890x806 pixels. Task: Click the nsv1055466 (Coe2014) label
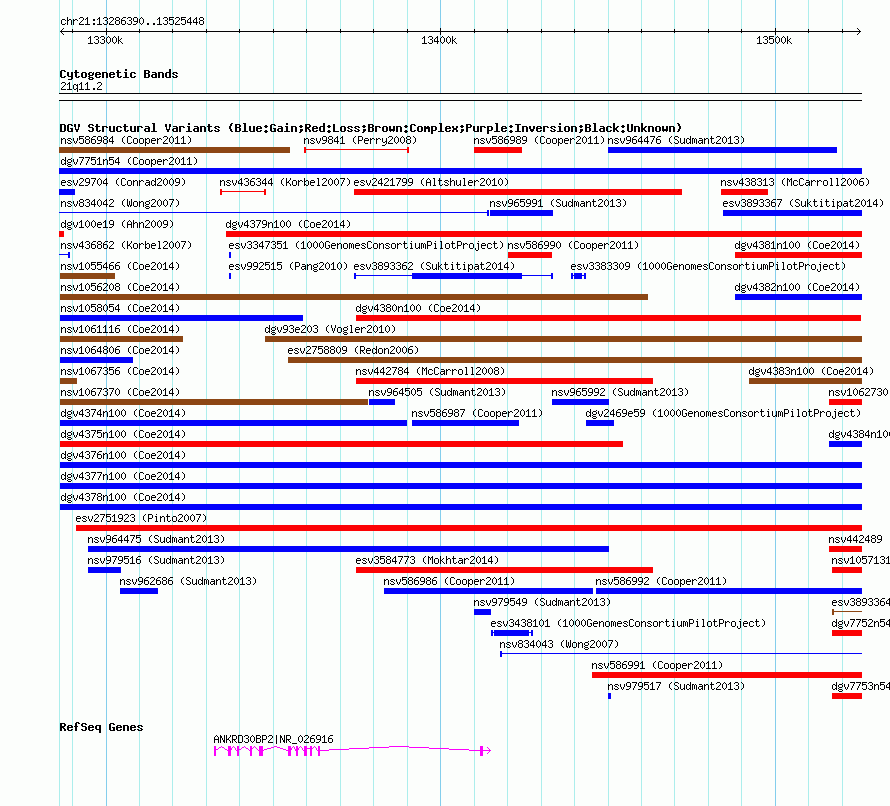pyautogui.click(x=120, y=266)
